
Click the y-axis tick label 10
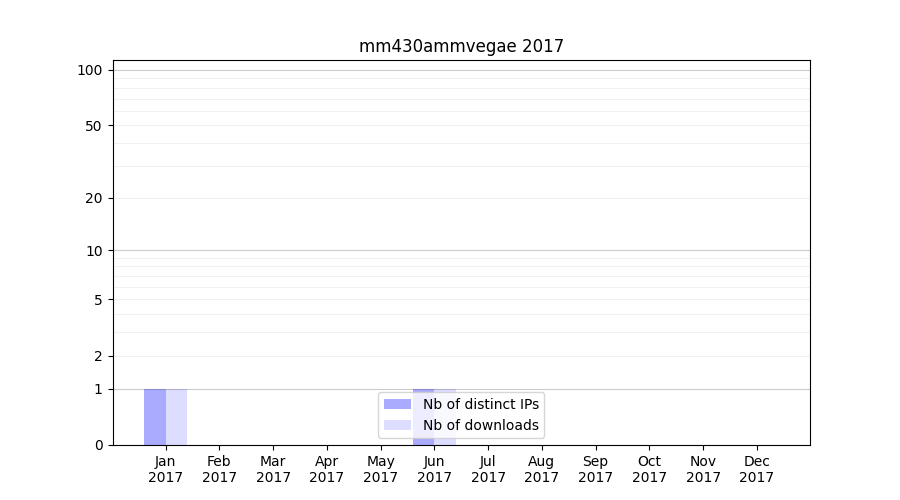click(x=94, y=251)
